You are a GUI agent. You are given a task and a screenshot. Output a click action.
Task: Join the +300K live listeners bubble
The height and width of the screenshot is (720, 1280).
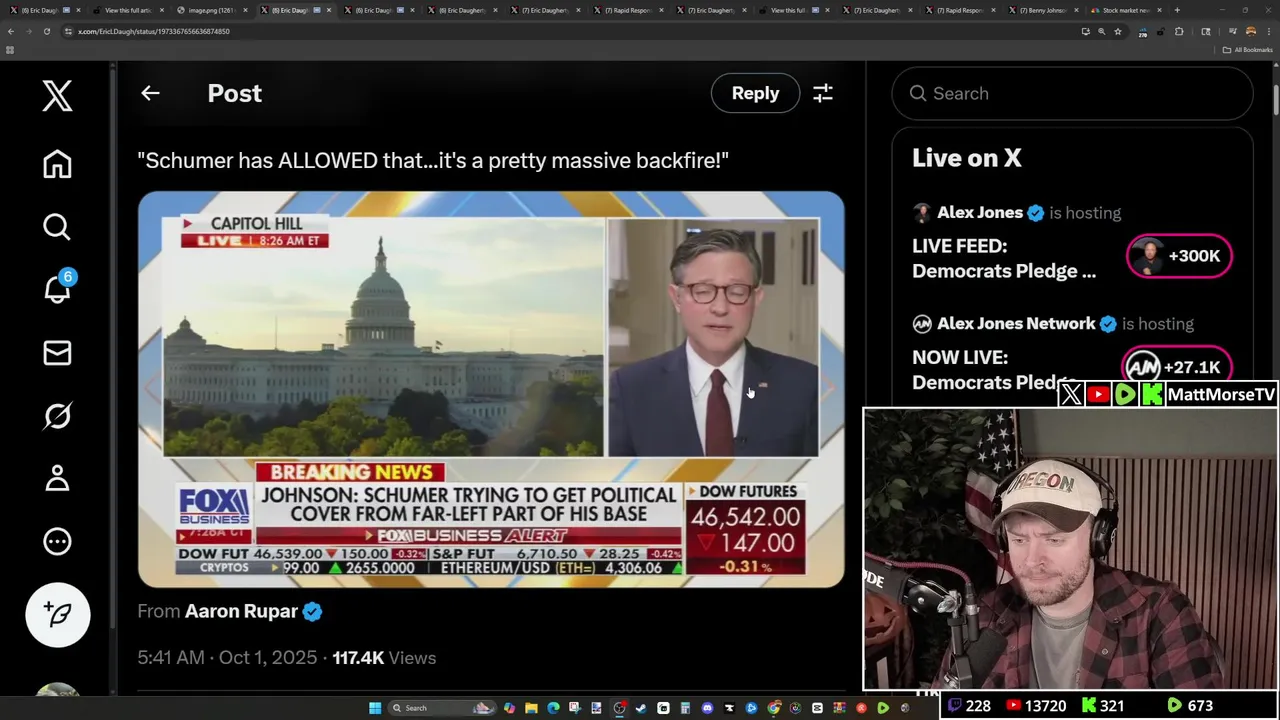coord(1179,256)
